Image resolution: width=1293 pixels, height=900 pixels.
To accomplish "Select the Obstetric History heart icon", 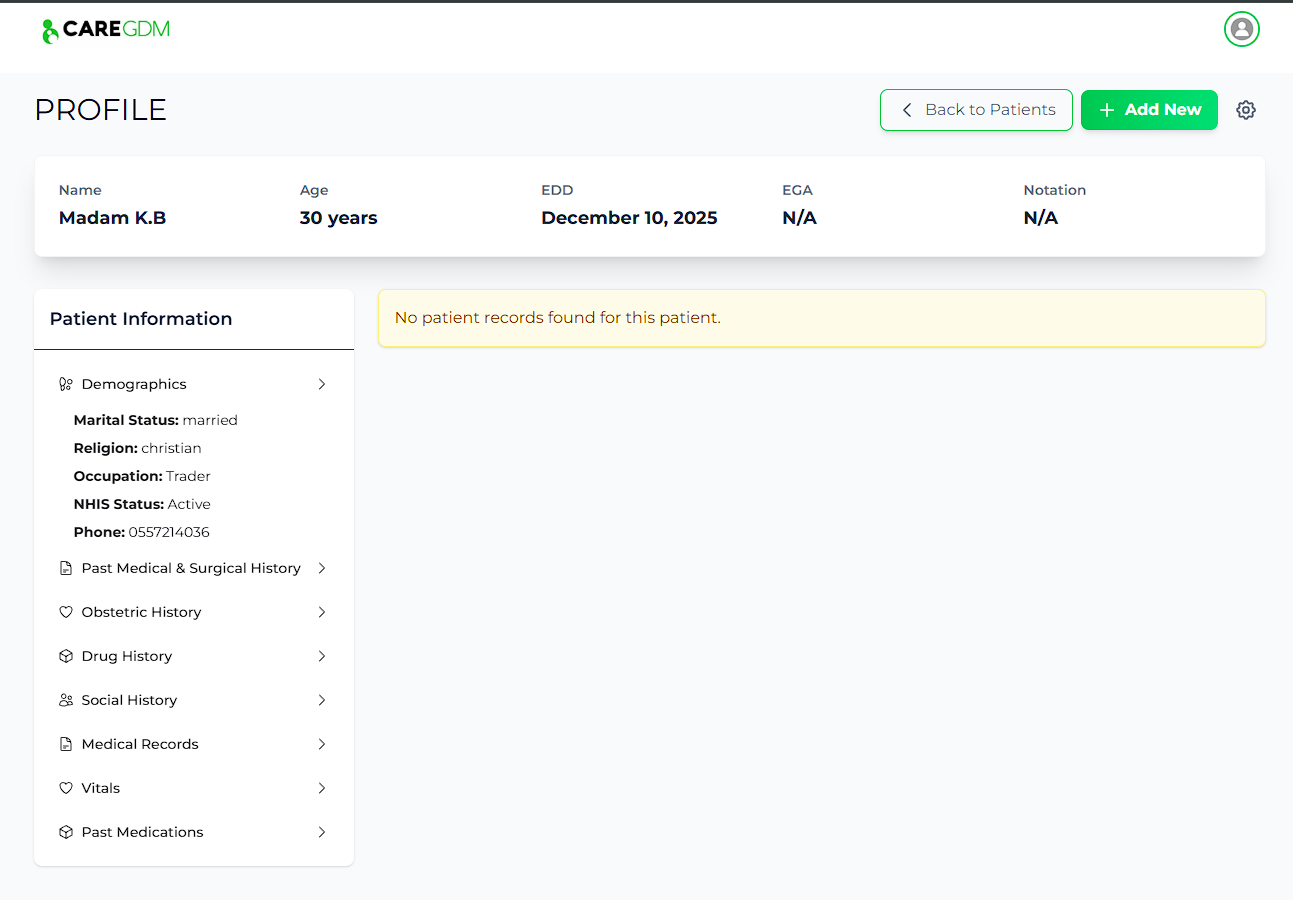I will pos(65,612).
